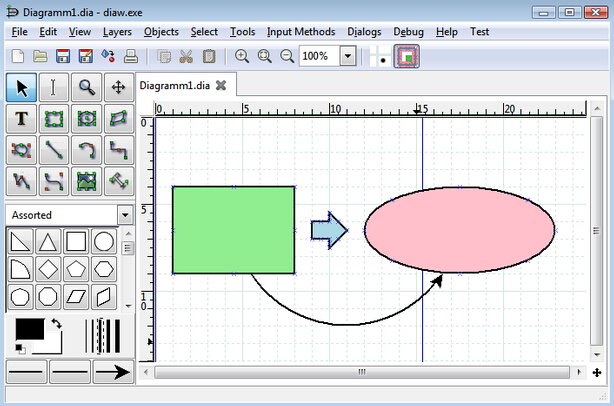Open the Debug menu

click(408, 32)
